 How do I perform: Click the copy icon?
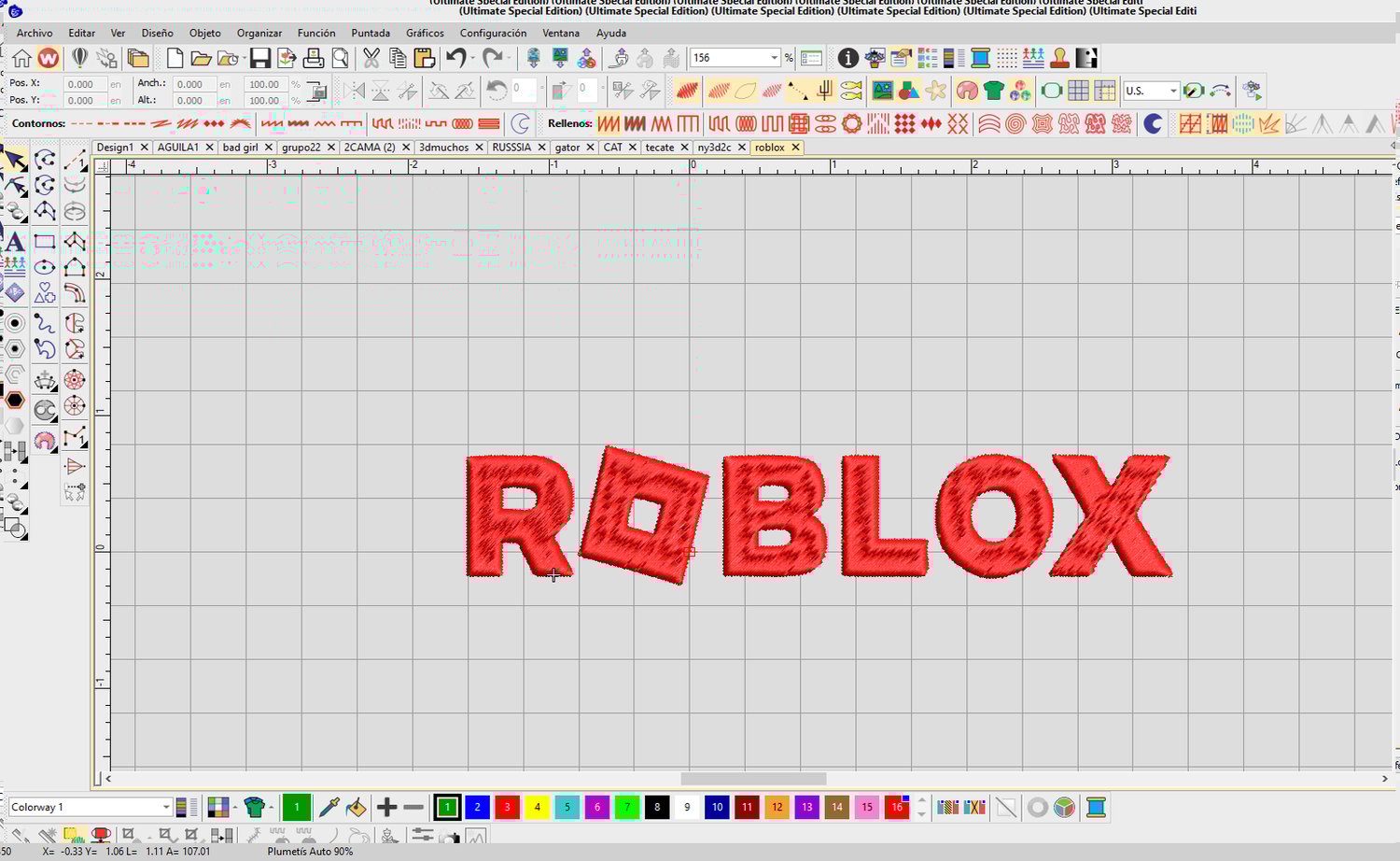pos(398,59)
